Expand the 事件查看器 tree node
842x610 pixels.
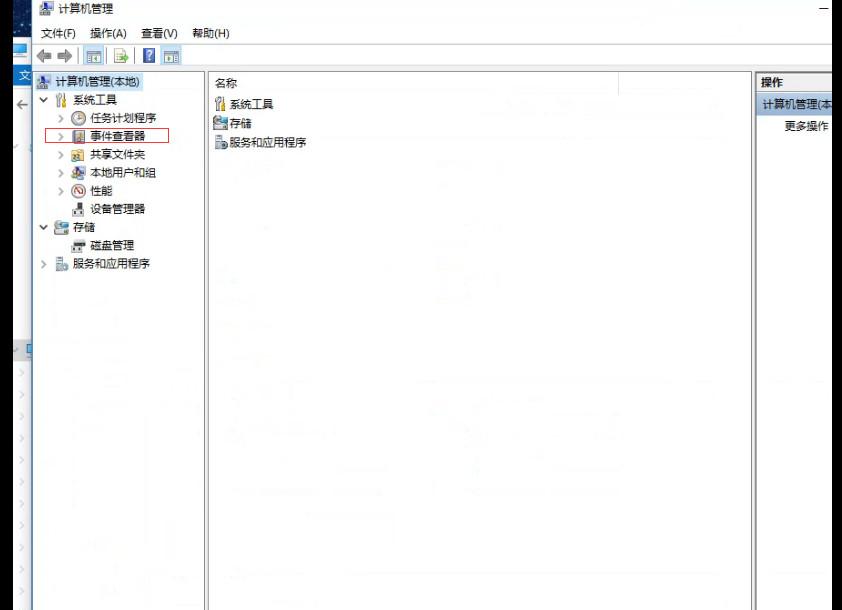tap(61, 136)
